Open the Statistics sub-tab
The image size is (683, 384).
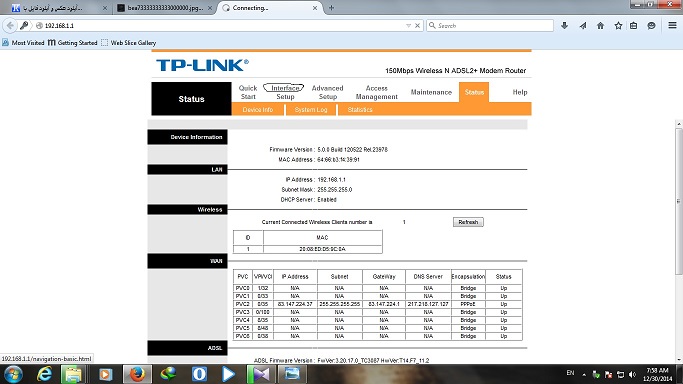(x=360, y=110)
